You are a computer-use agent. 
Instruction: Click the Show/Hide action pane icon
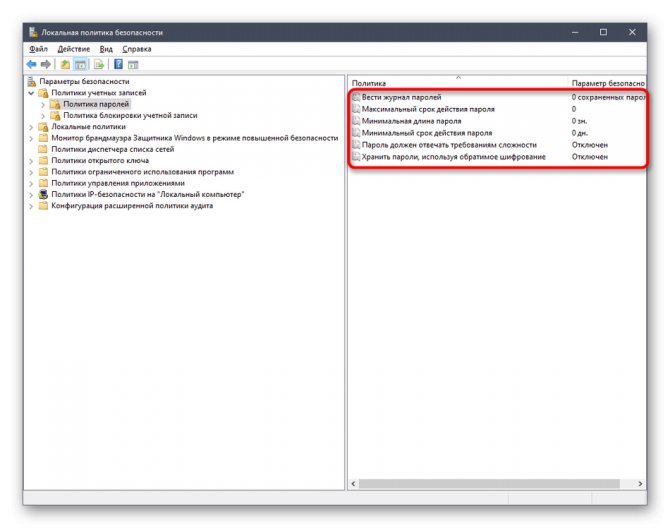tap(133, 65)
